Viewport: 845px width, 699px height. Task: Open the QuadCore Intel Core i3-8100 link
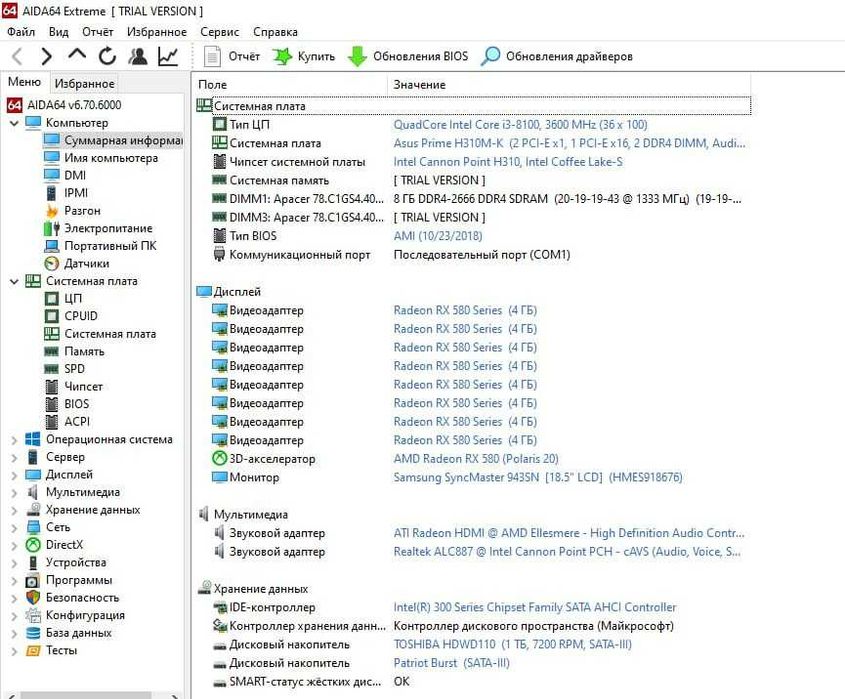click(x=520, y=124)
